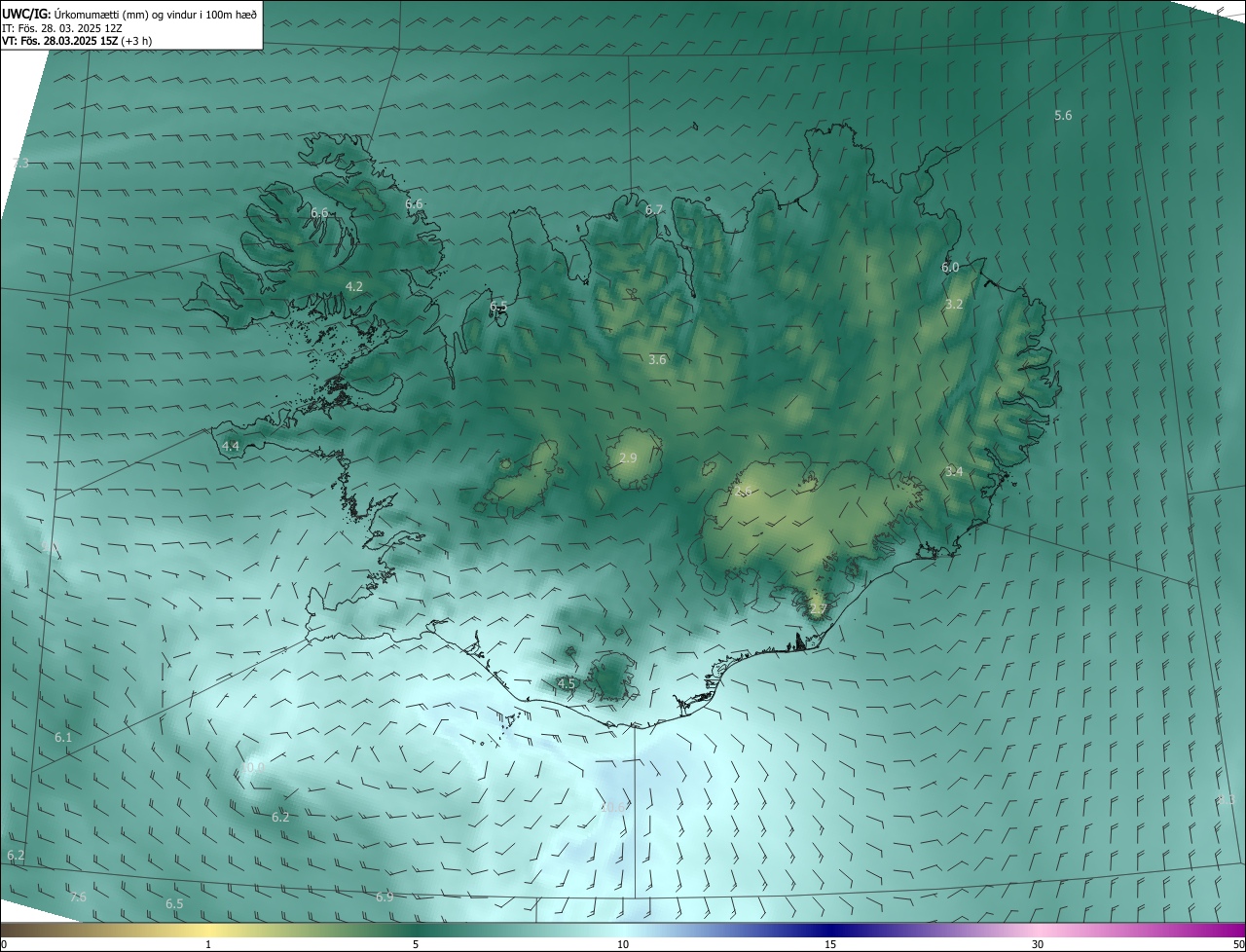Click the 6.0 value label on the map

coord(950,268)
